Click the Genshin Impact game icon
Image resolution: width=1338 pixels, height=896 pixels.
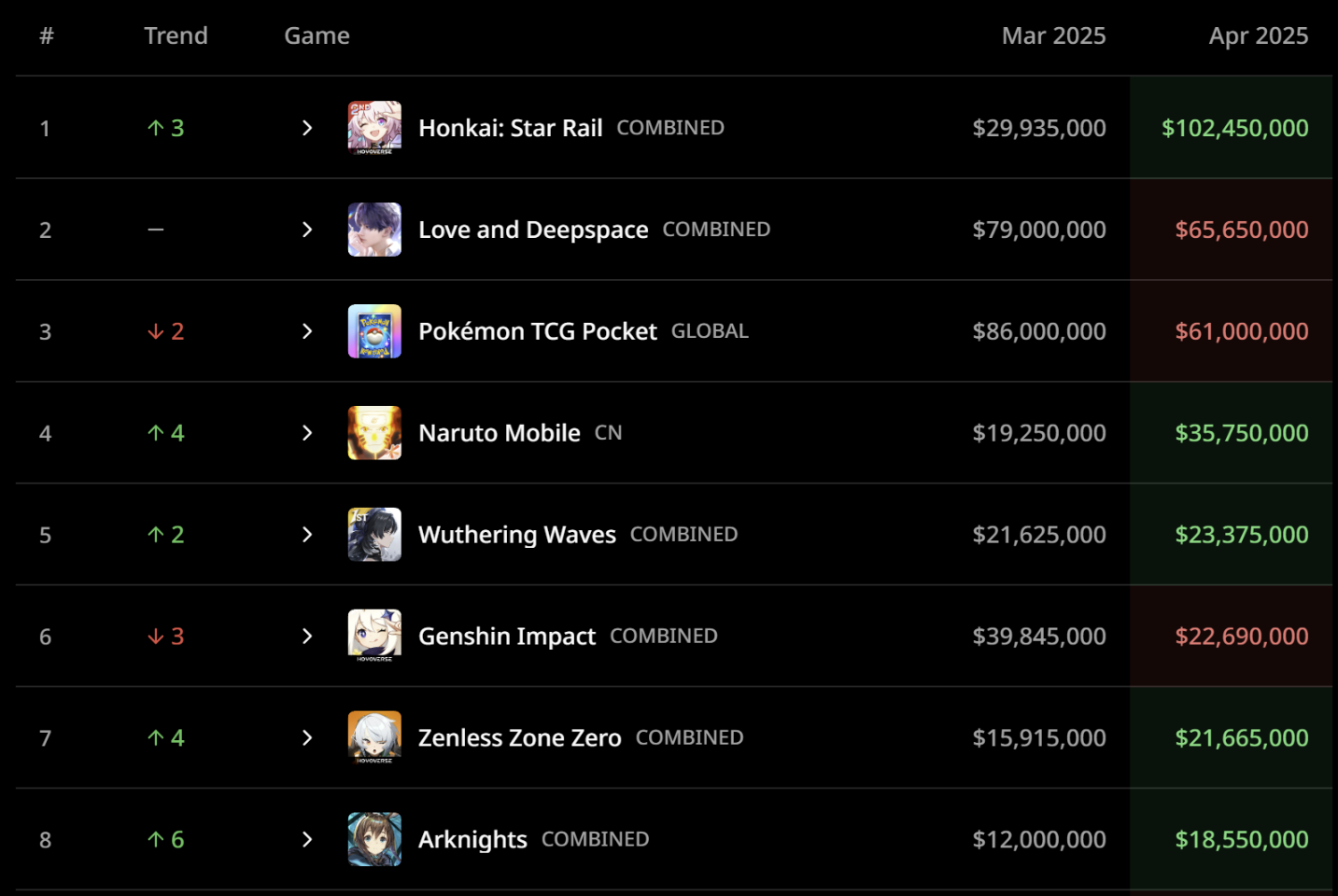click(374, 637)
